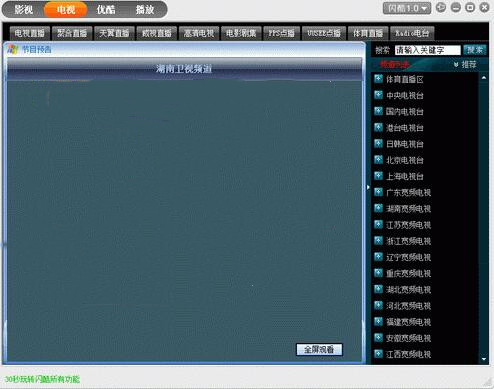This screenshot has width=494, height=389.
Task: Open the Radio电台 sub-tab
Action: tap(412, 33)
